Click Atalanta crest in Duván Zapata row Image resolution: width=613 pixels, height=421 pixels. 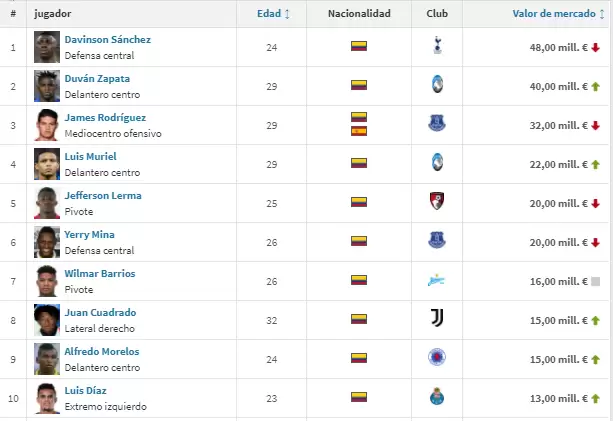436,85
